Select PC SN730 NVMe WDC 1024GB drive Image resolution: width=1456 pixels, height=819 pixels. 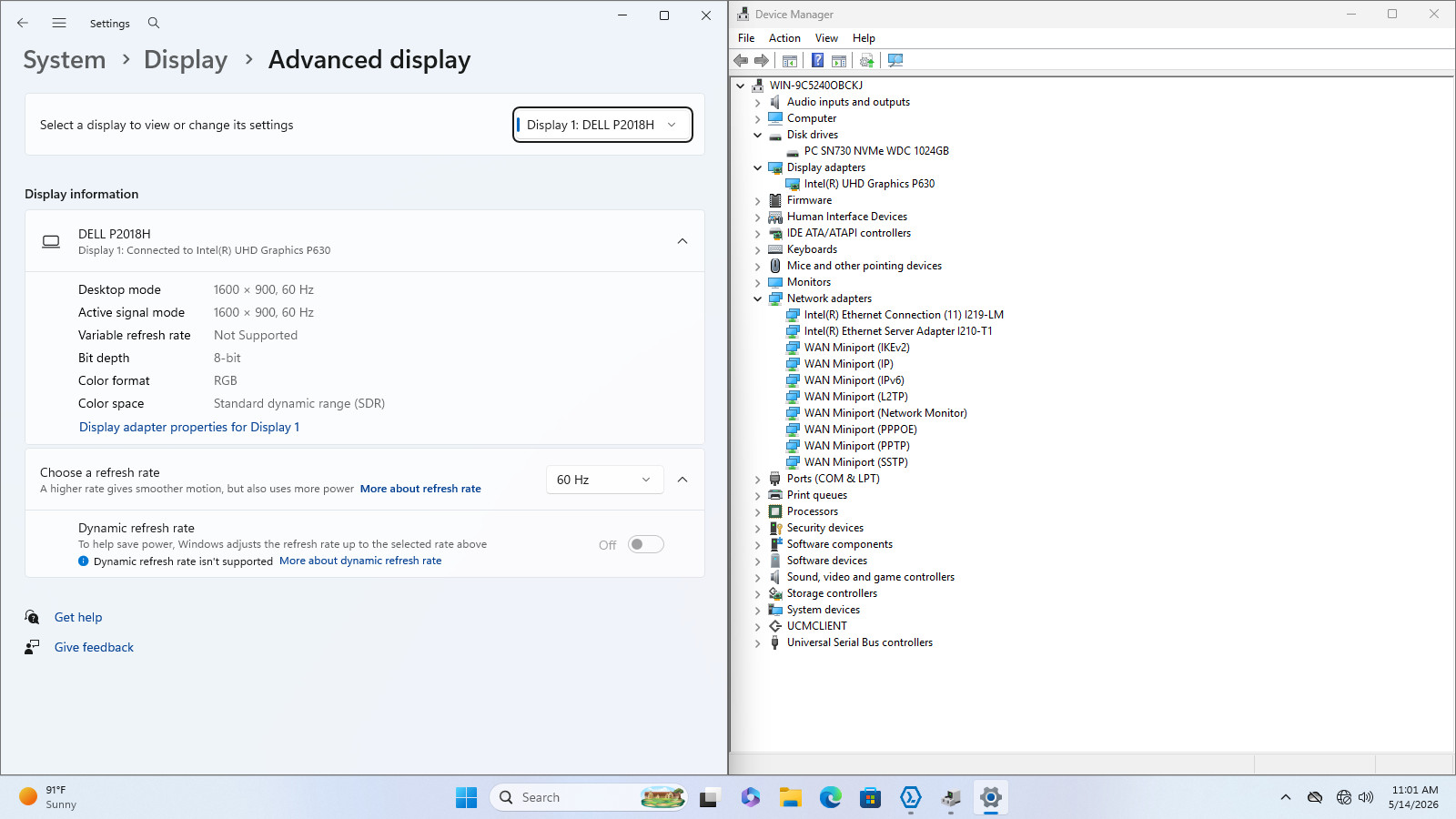876,151
